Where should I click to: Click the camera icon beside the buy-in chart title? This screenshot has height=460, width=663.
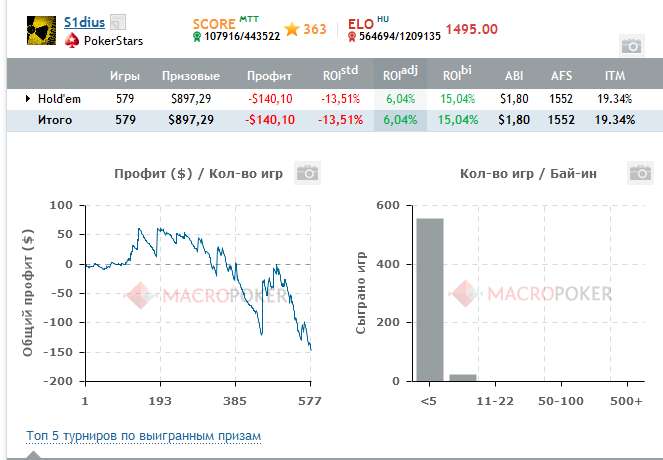tap(640, 173)
